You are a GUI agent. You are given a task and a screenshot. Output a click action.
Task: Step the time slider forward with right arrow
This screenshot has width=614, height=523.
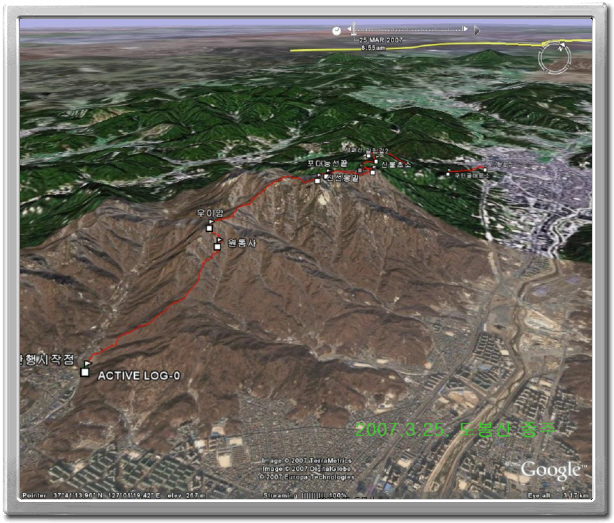(465, 29)
